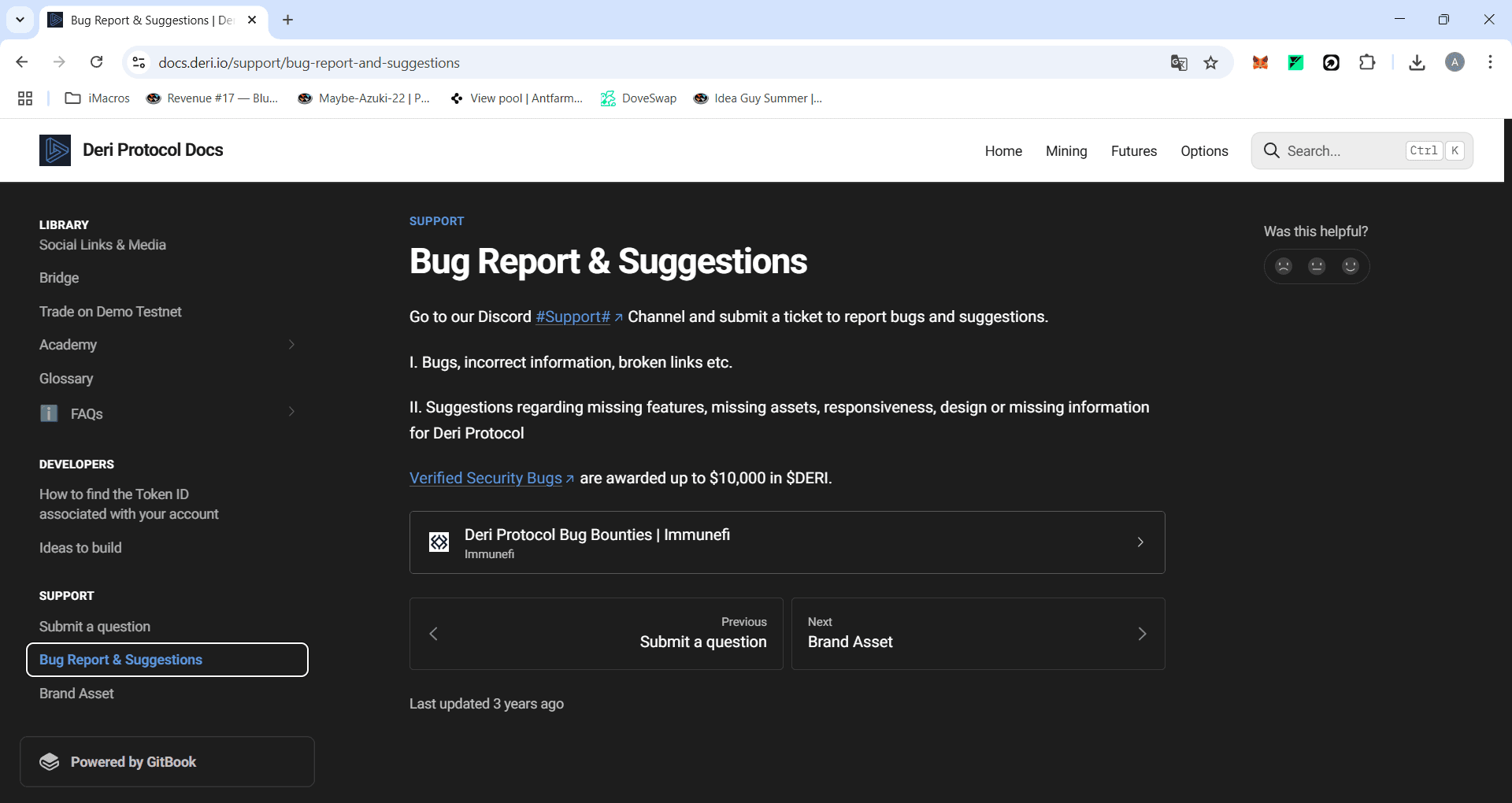This screenshot has height=803, width=1512.
Task: Go back to the previous page
Action: tap(22, 62)
